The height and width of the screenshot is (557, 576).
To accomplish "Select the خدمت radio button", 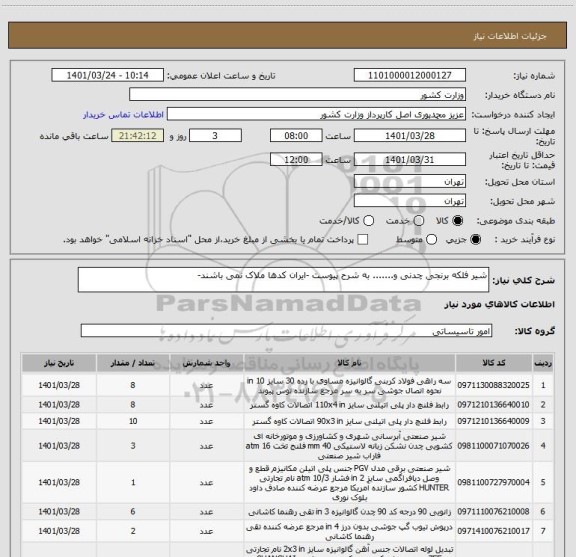I will click(419, 220).
